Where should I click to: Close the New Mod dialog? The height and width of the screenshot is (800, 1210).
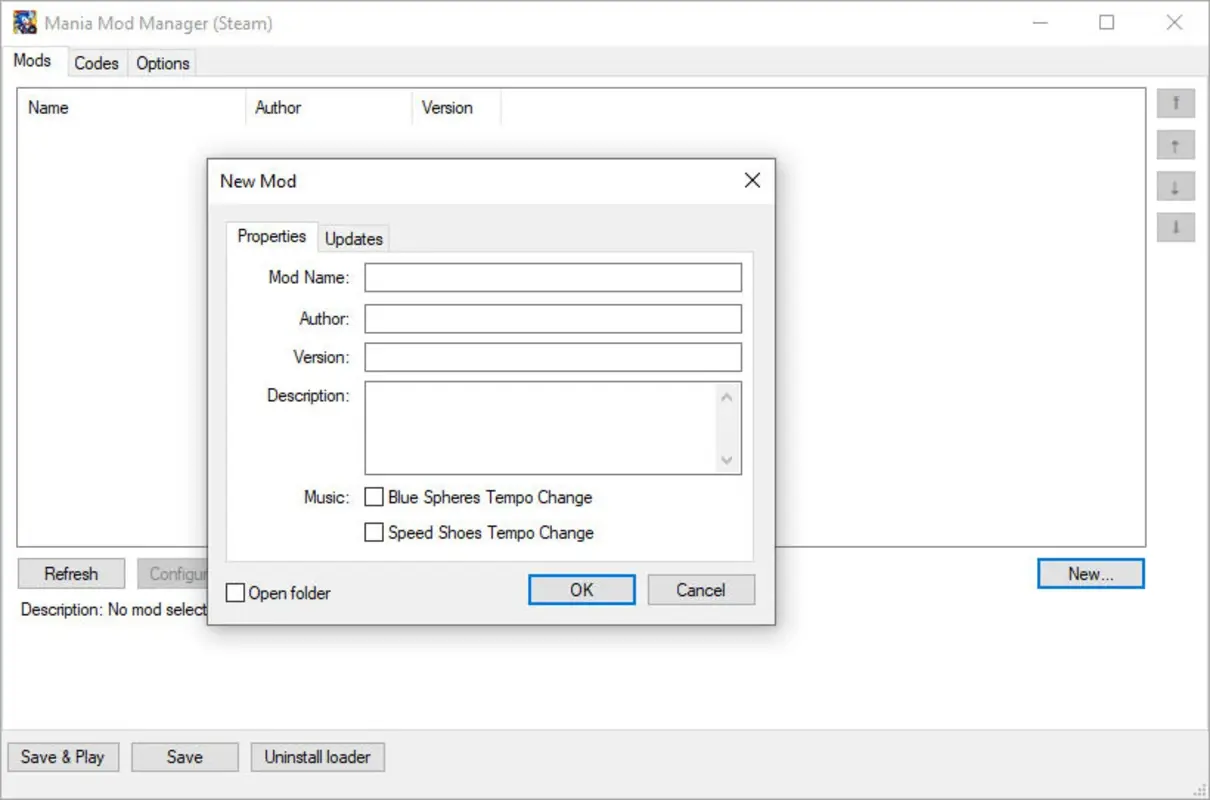tap(752, 181)
